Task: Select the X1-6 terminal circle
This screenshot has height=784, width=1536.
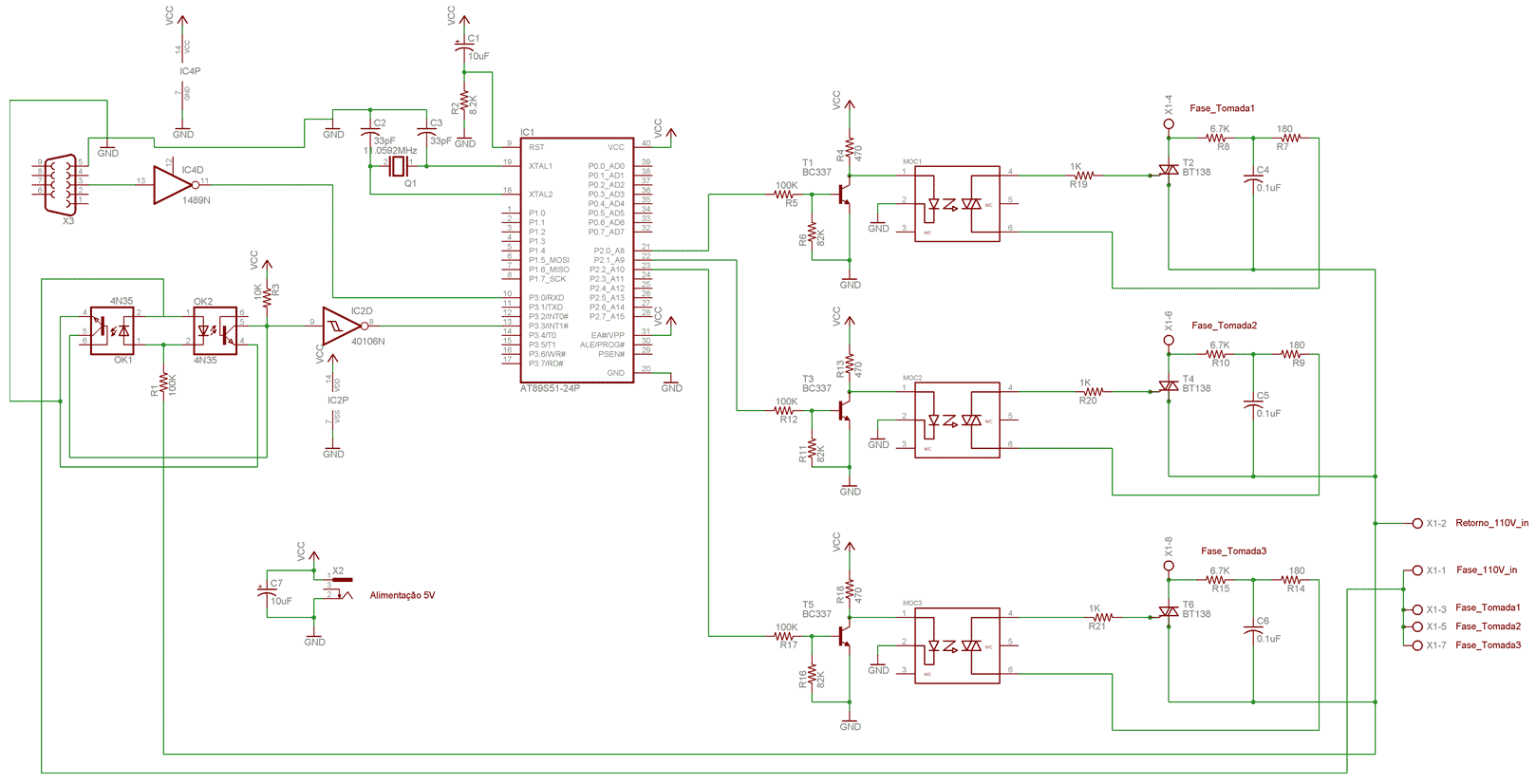Action: pyautogui.click(x=1169, y=341)
